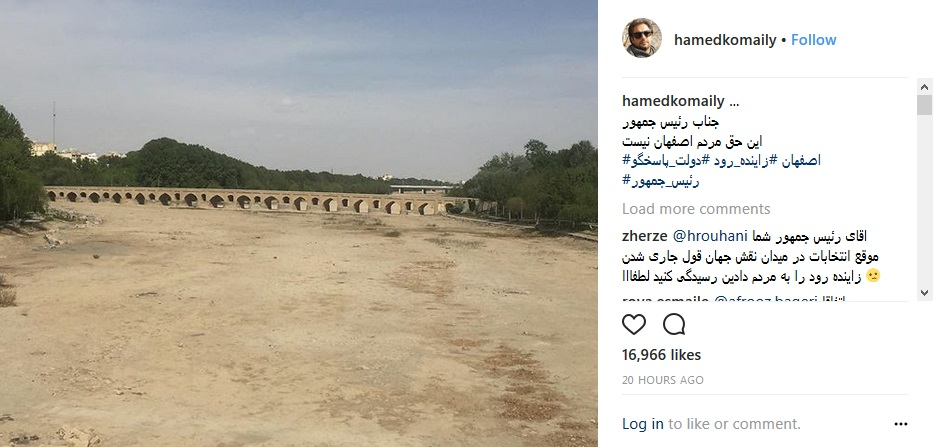
Task: Open zherze commenter profile
Action: point(644,236)
